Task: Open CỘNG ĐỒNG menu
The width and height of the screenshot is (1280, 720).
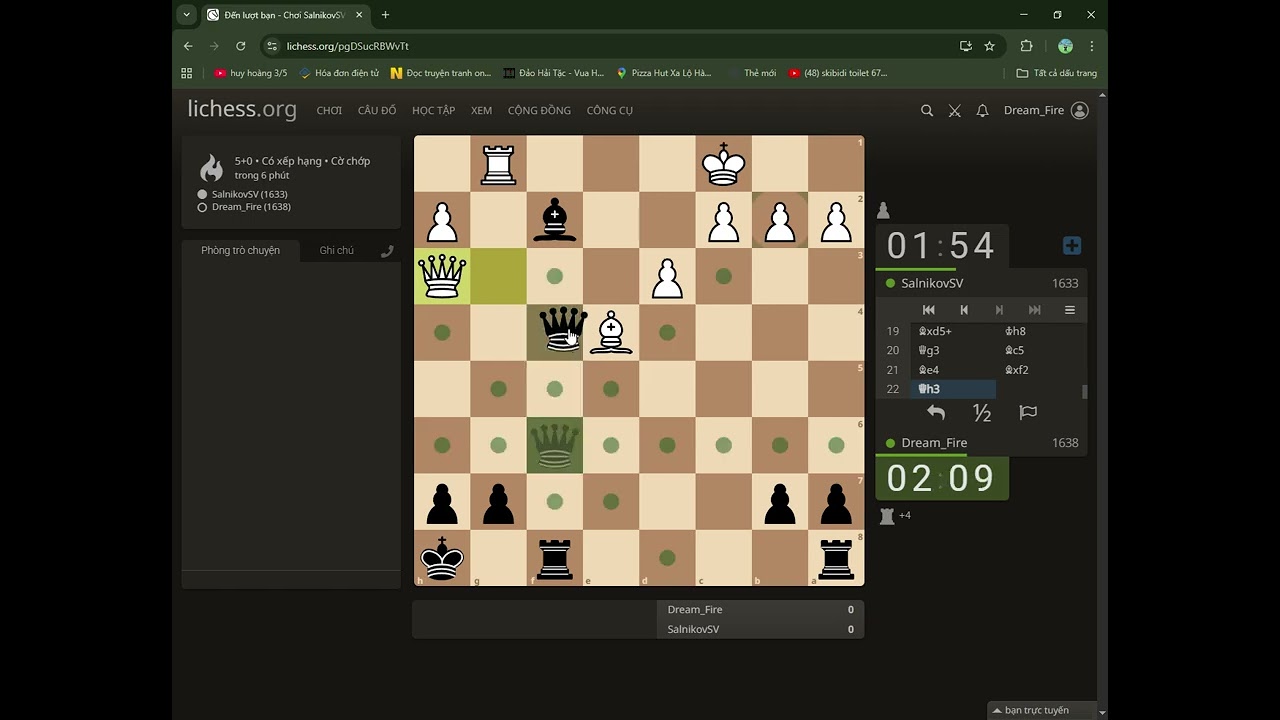Action: tap(539, 111)
